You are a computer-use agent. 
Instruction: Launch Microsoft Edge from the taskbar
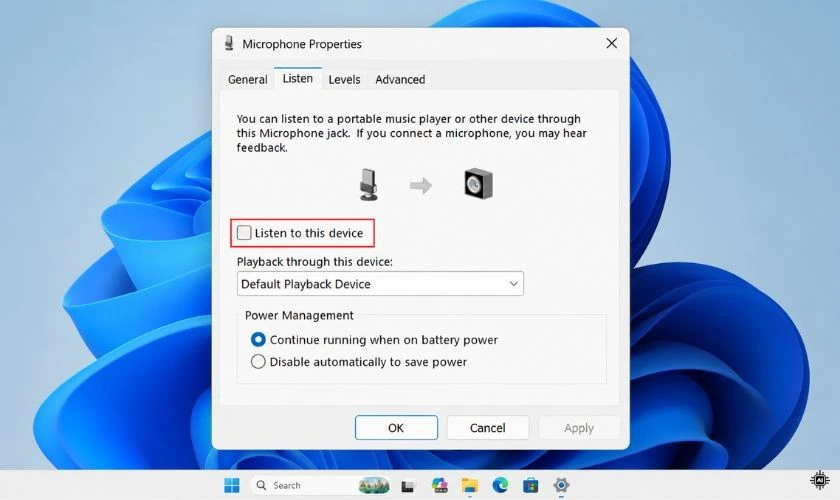[500, 486]
